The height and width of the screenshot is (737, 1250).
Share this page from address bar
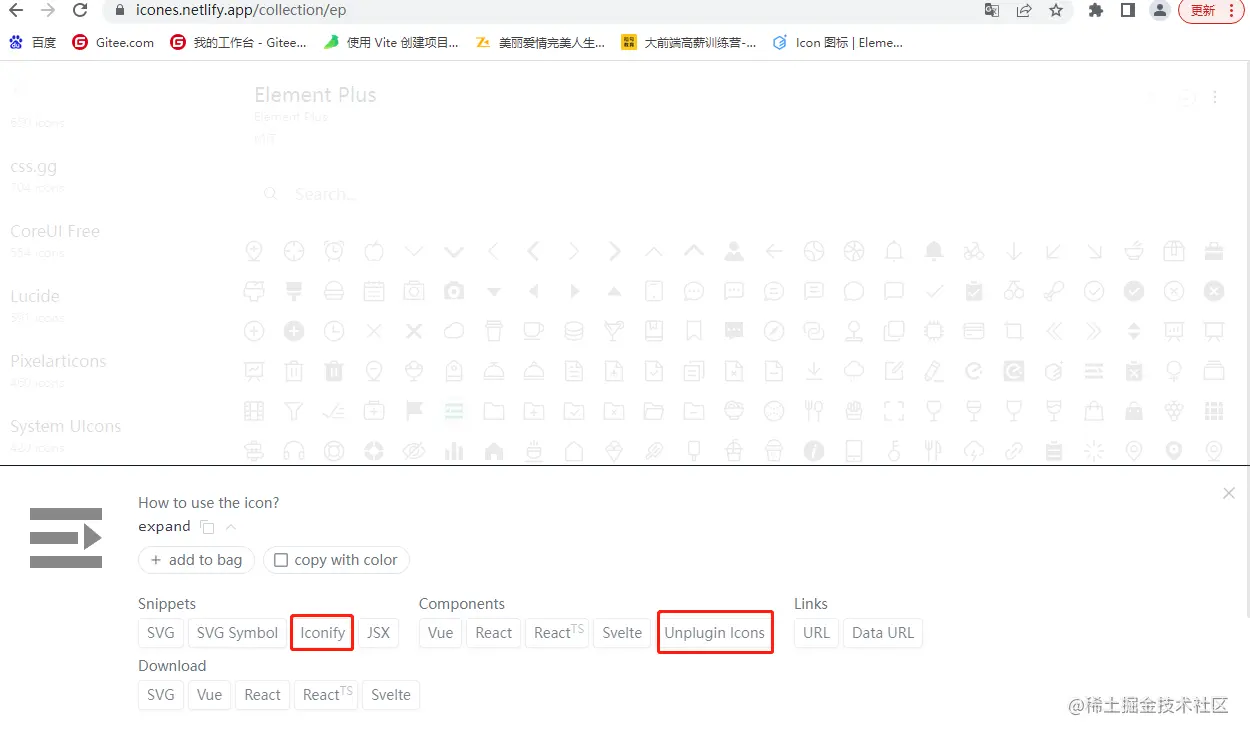click(1024, 11)
